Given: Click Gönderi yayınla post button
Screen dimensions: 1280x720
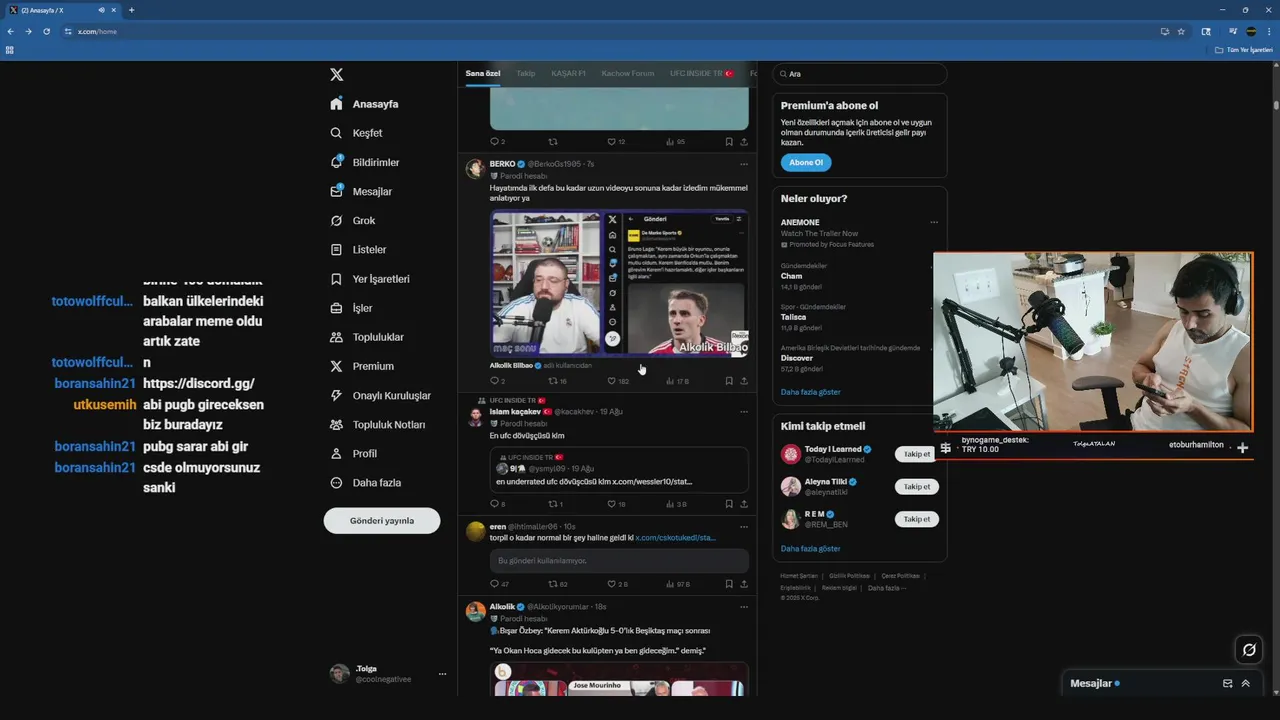Looking at the screenshot, I should [382, 520].
